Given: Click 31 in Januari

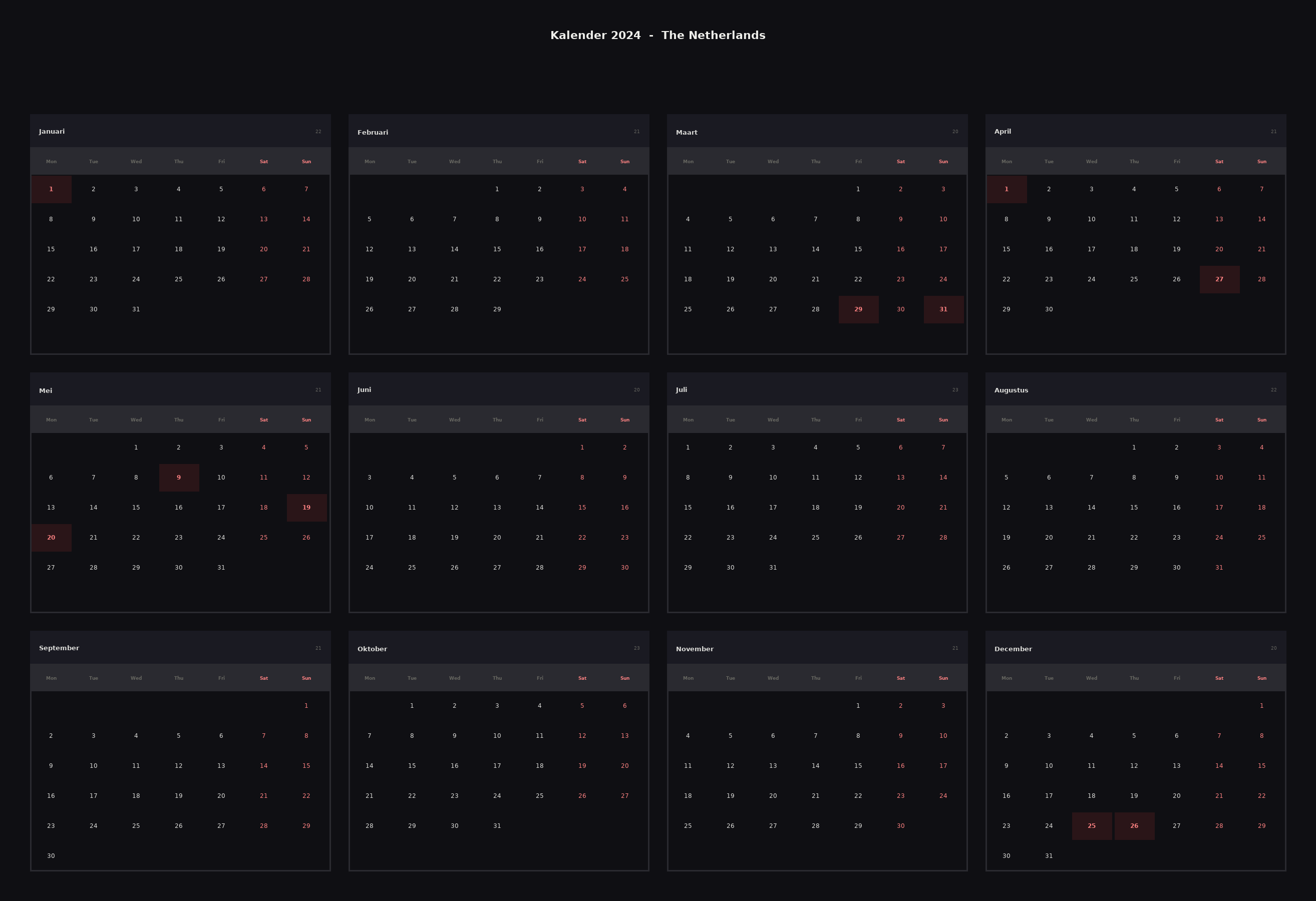Looking at the screenshot, I should tap(136, 309).
